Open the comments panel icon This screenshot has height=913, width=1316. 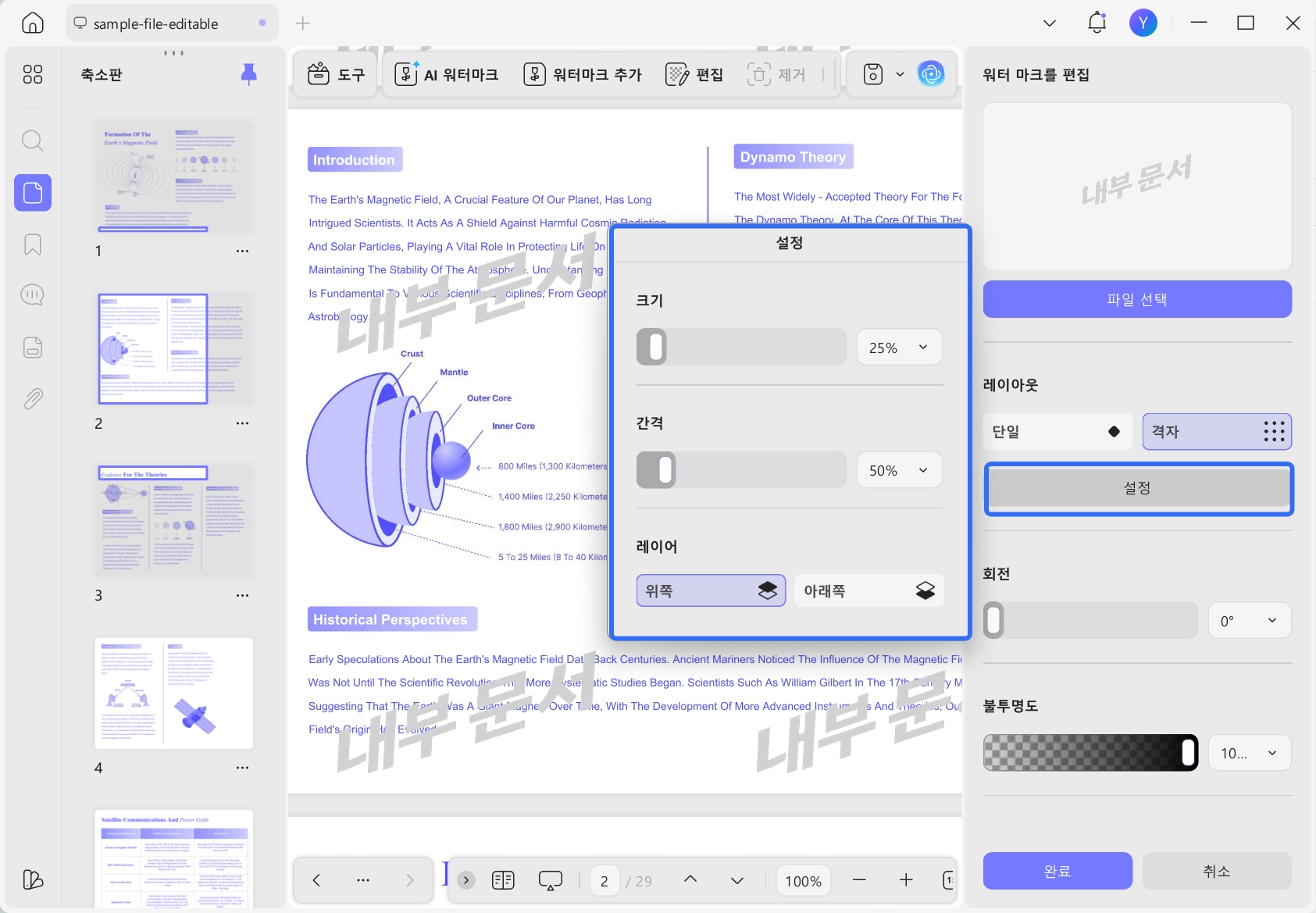pos(32,295)
